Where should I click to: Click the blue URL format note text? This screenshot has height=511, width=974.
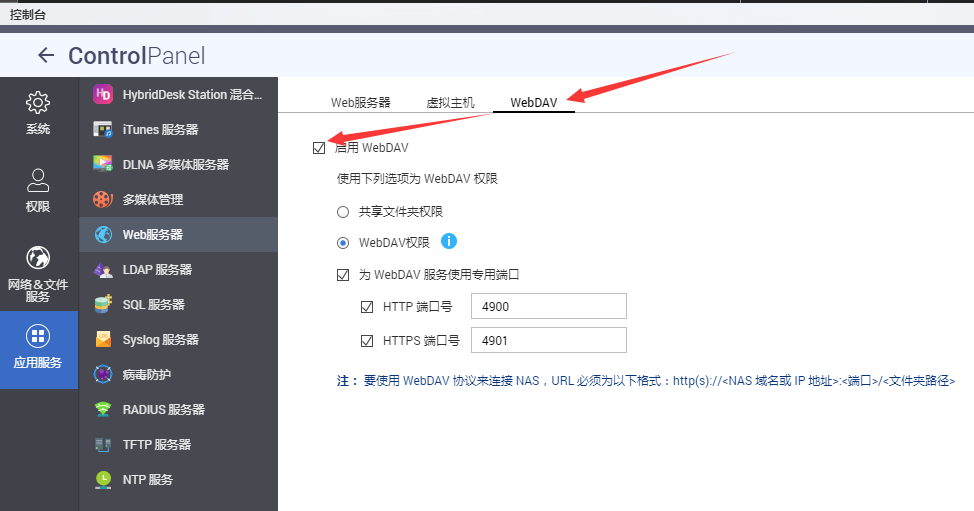pos(646,381)
